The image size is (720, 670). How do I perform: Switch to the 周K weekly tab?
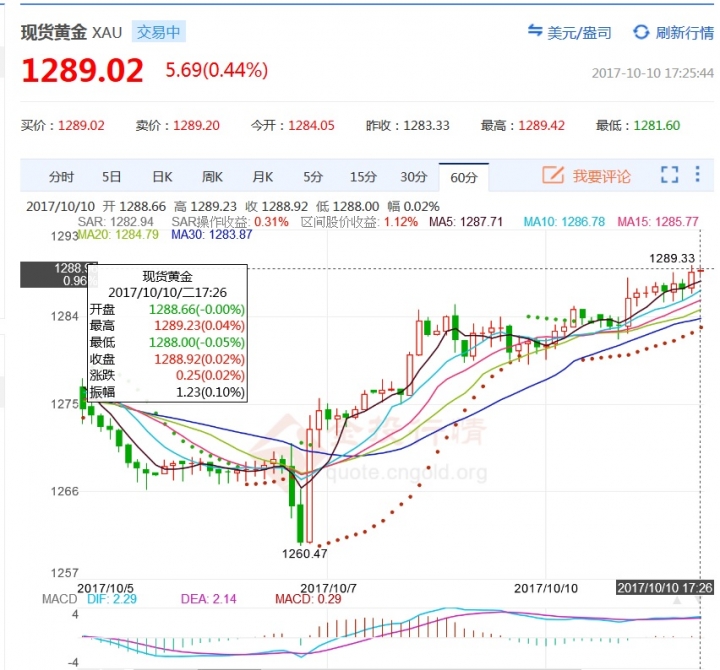coord(212,177)
